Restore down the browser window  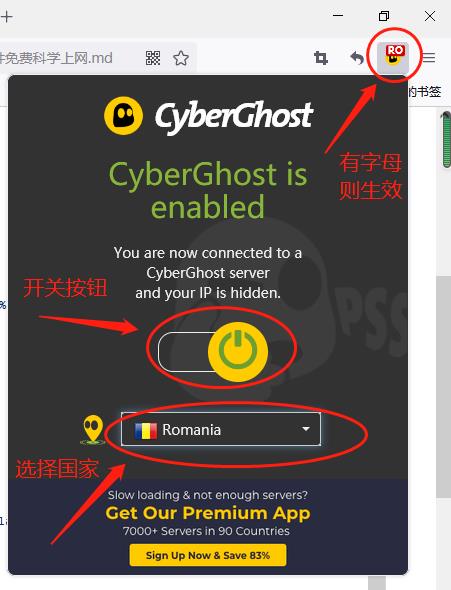[384, 16]
